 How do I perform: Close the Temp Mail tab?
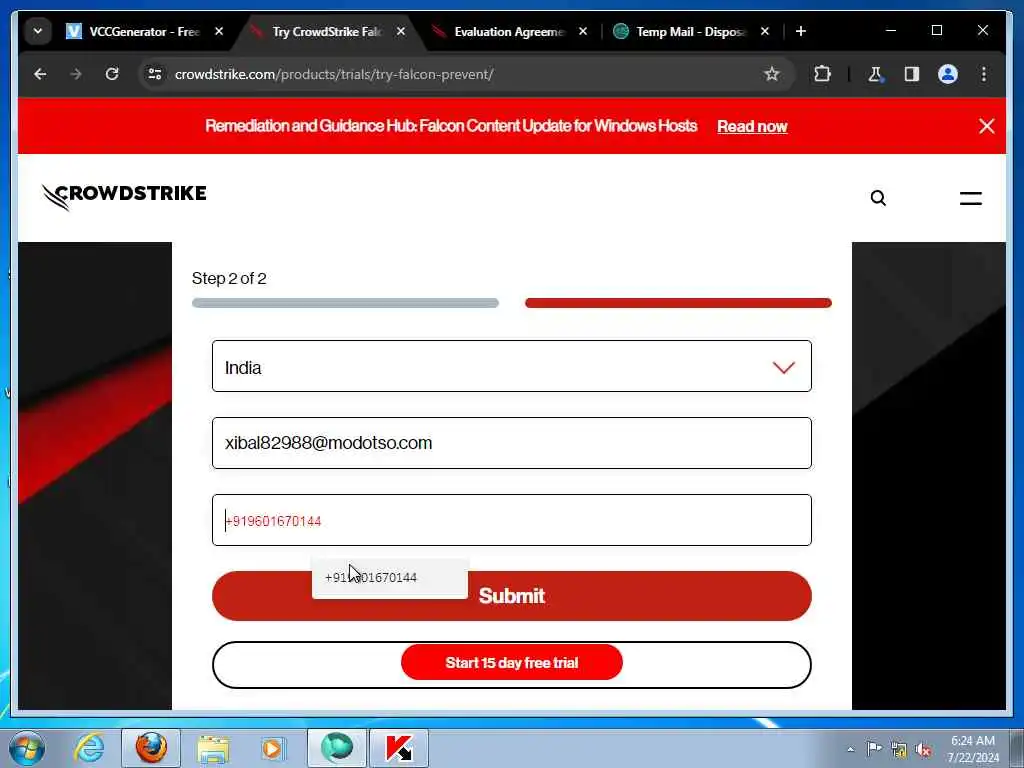point(765,31)
